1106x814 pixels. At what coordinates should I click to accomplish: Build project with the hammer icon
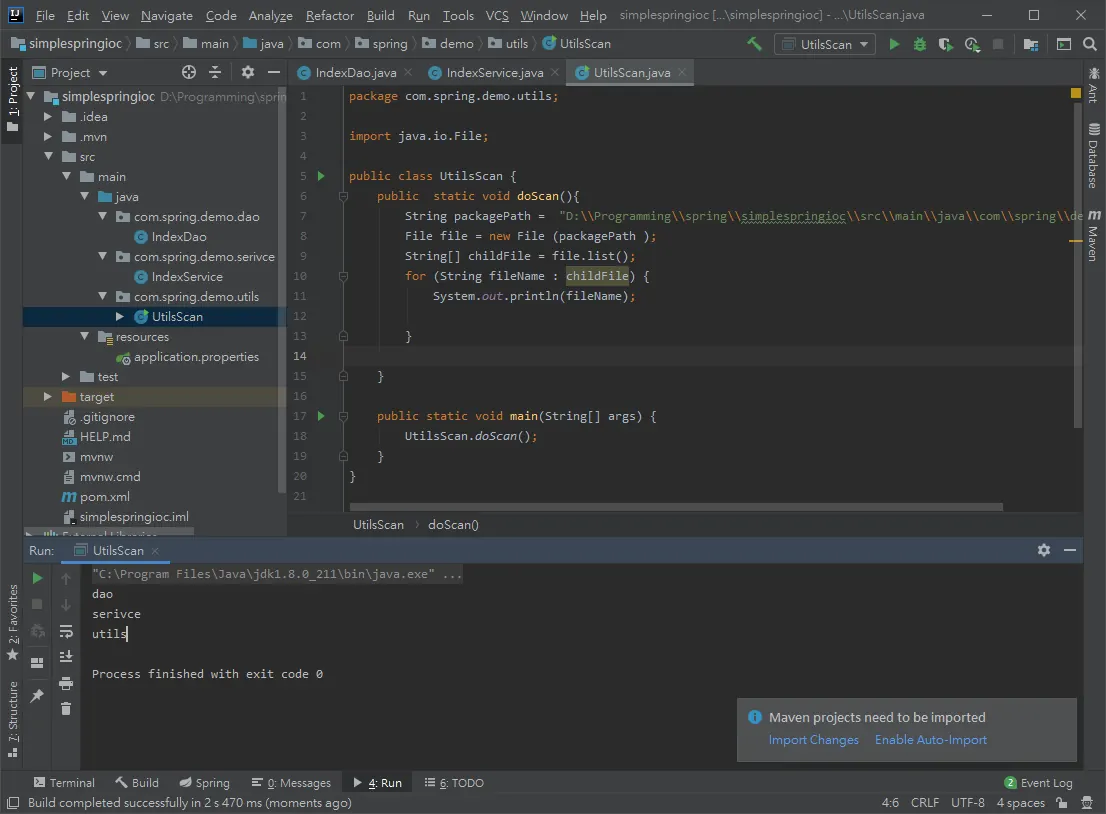(x=755, y=44)
